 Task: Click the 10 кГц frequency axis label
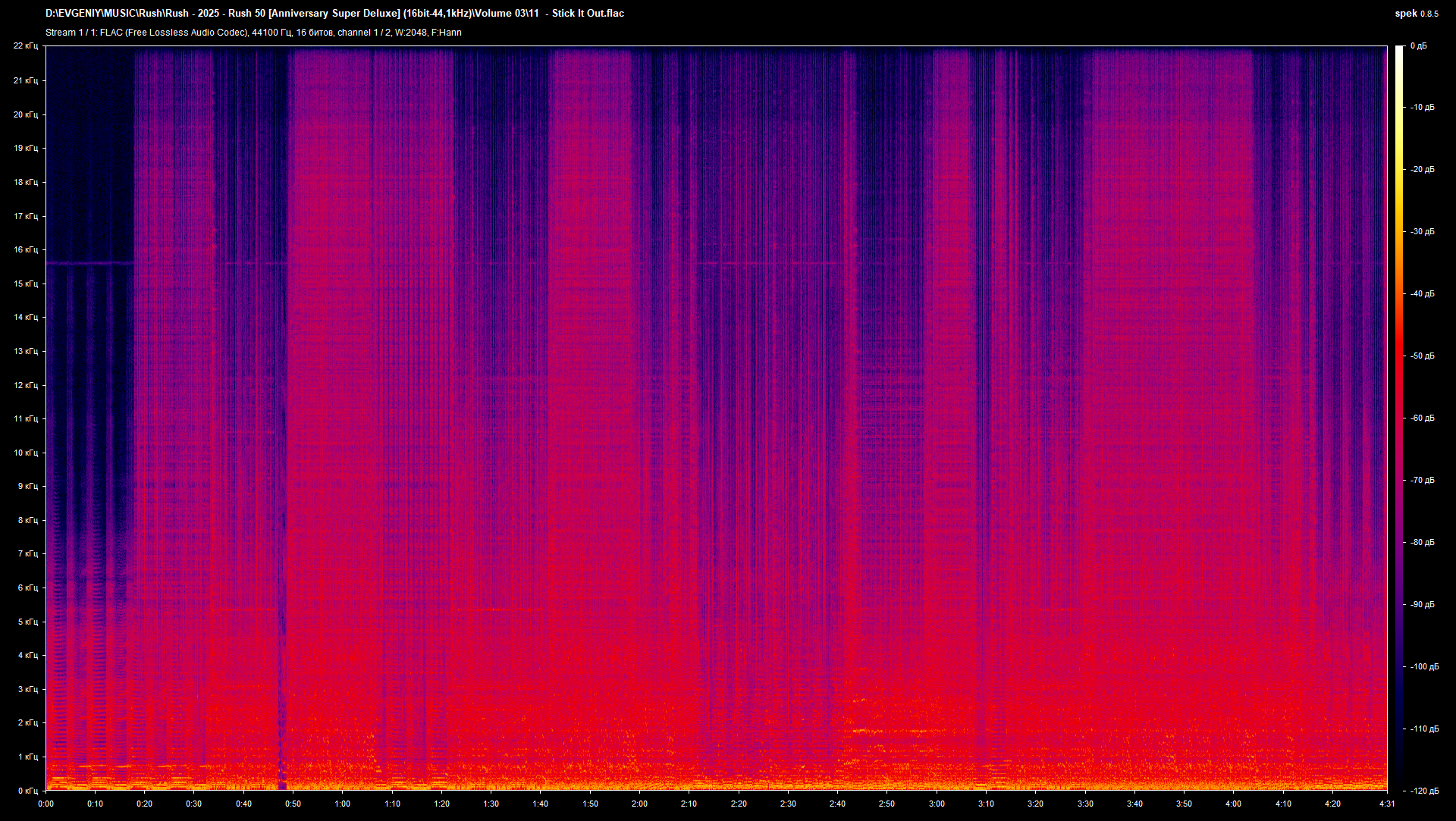26,453
